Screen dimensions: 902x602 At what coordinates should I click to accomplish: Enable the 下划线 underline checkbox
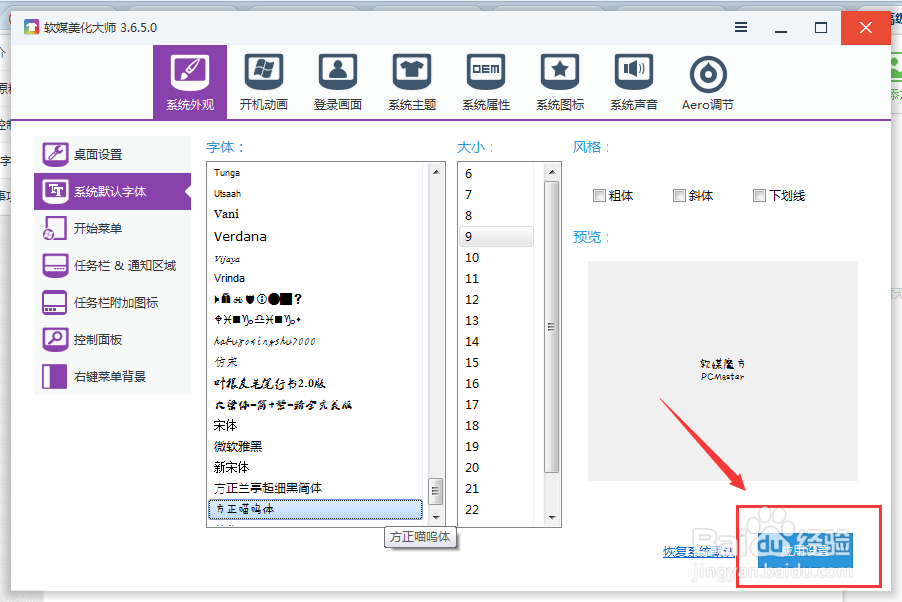point(758,195)
